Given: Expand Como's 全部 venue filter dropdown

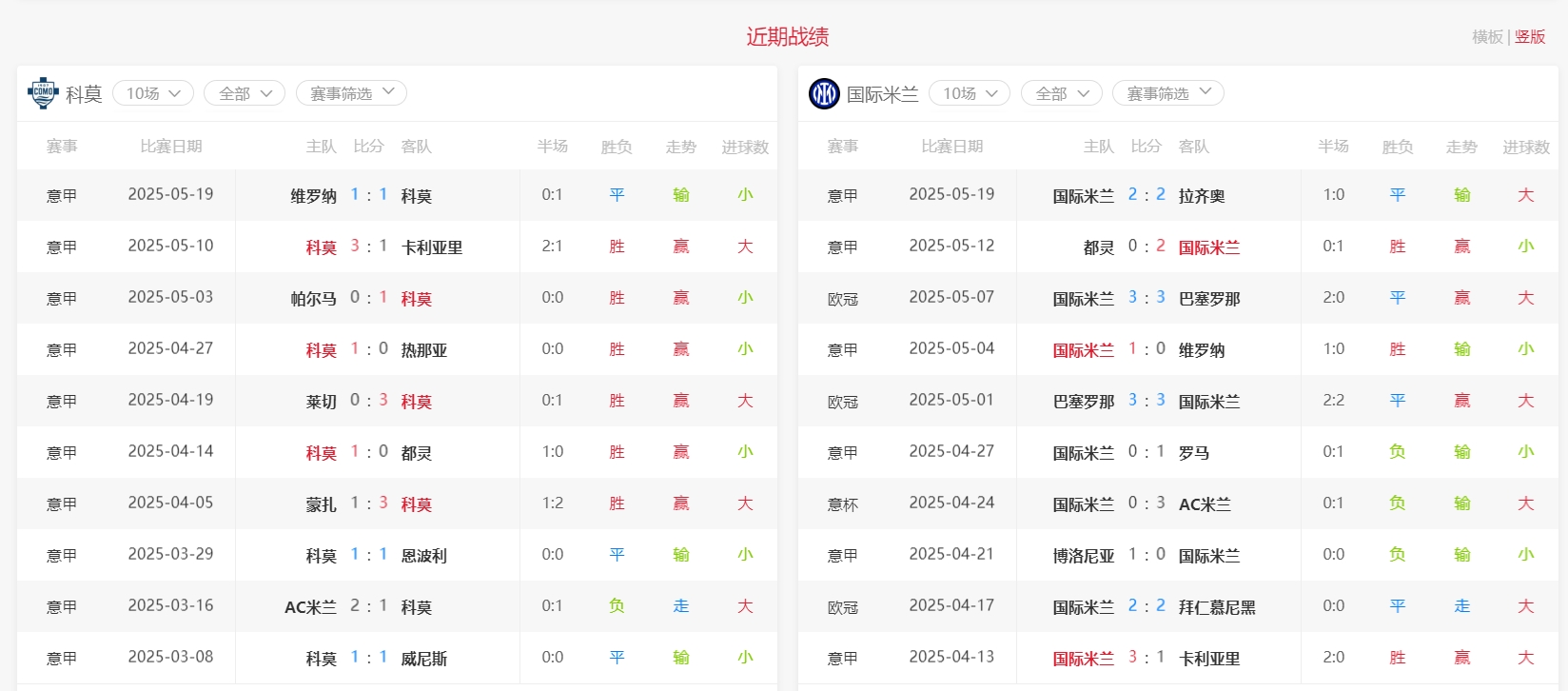Looking at the screenshot, I should click(x=245, y=93).
